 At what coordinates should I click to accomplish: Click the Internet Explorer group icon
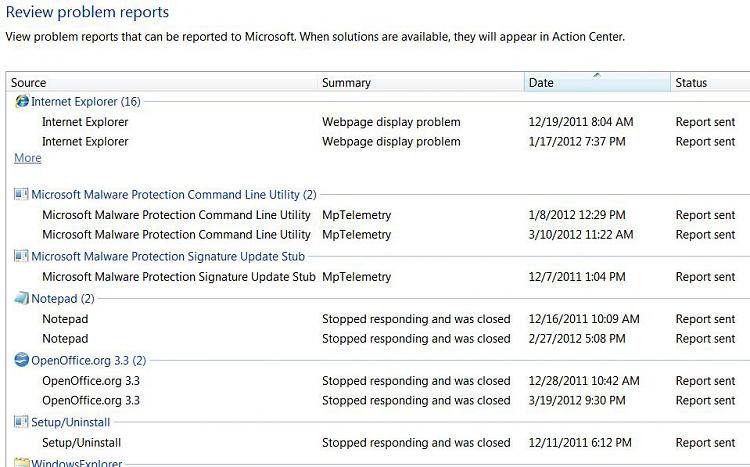[x=22, y=101]
